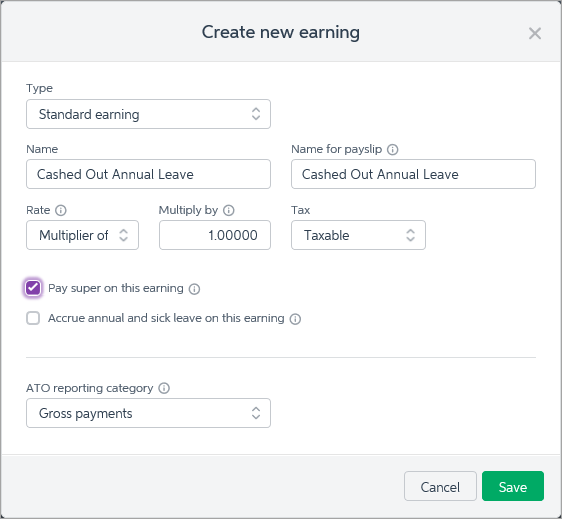This screenshot has height=519, width=562.
Task: Click the Pay super on this earning label
Action: [116, 288]
